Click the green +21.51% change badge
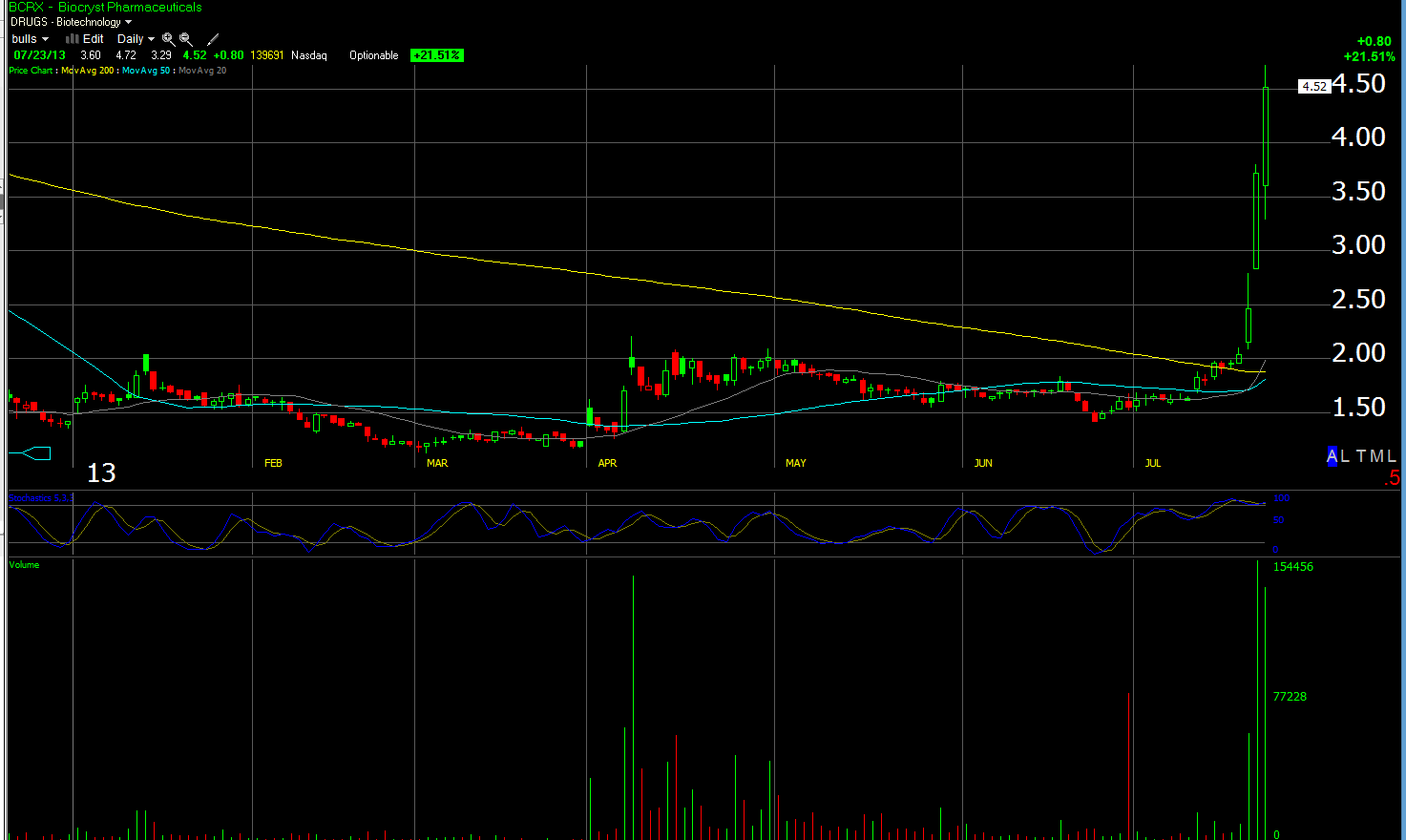This screenshot has width=1406, height=840. pos(437,55)
